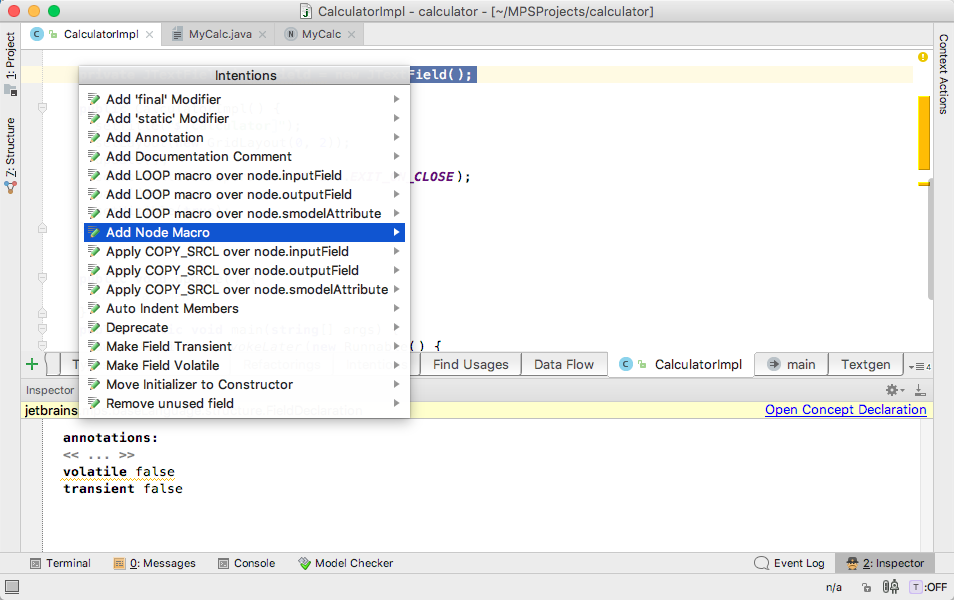This screenshot has width=954, height=600.
Task: Toggle the volatile false value in Inspector
Action: [x=155, y=472]
